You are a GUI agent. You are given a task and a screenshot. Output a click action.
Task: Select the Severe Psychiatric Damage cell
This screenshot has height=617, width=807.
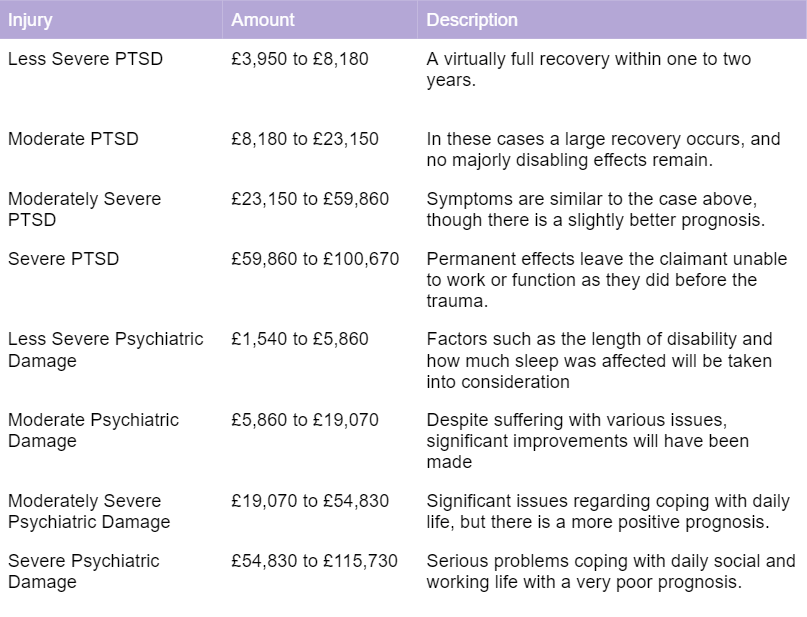coord(83,571)
